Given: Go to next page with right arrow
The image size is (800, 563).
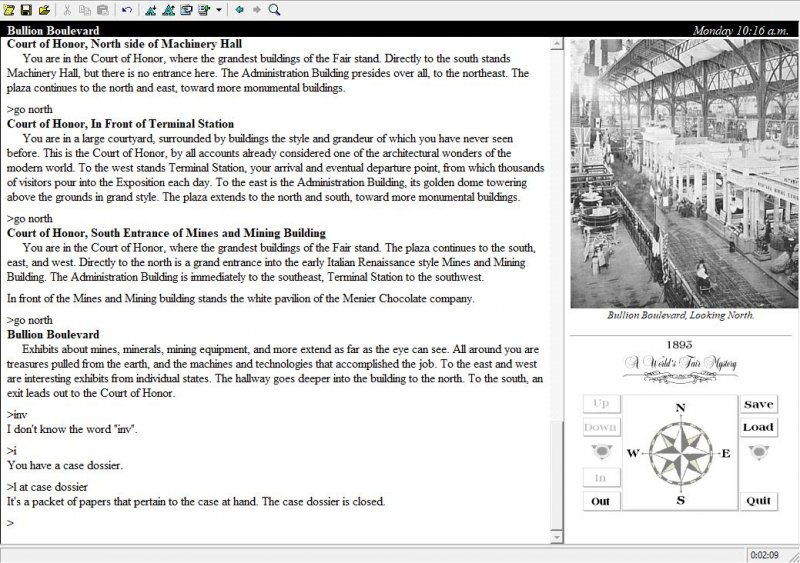Looking at the screenshot, I should pos(257,10).
